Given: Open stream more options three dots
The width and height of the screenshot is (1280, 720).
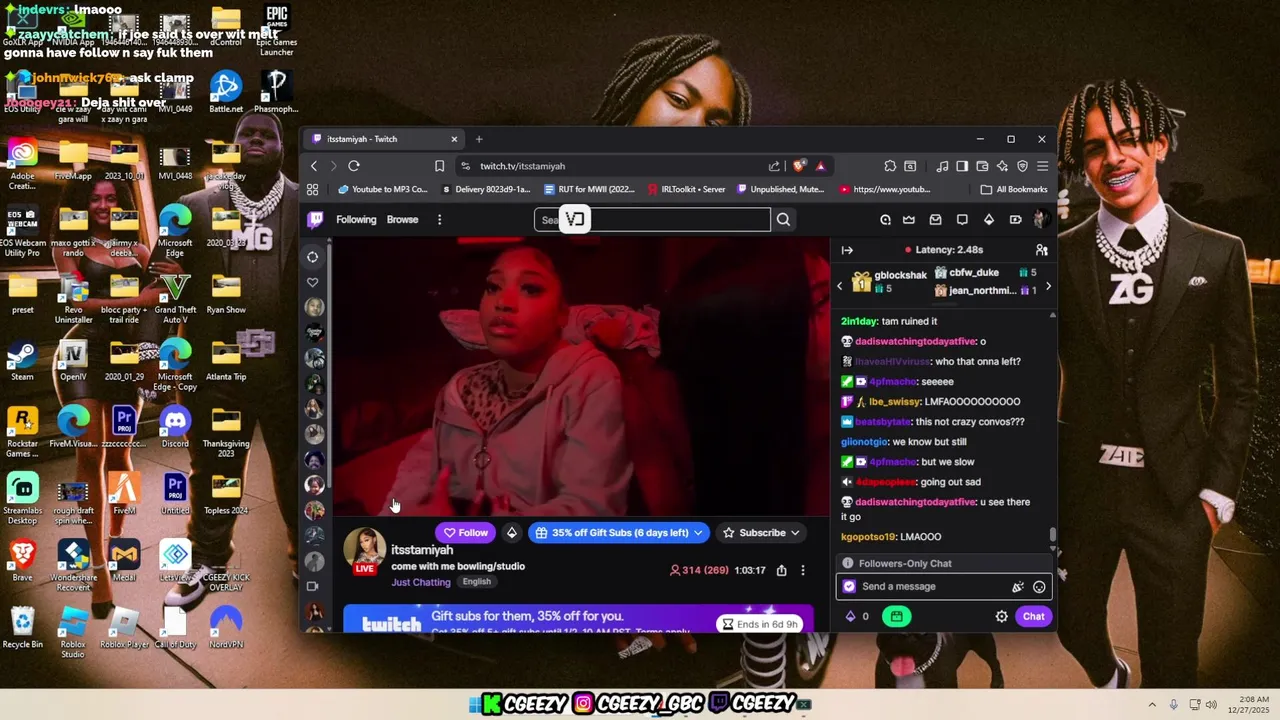Looking at the screenshot, I should (802, 570).
